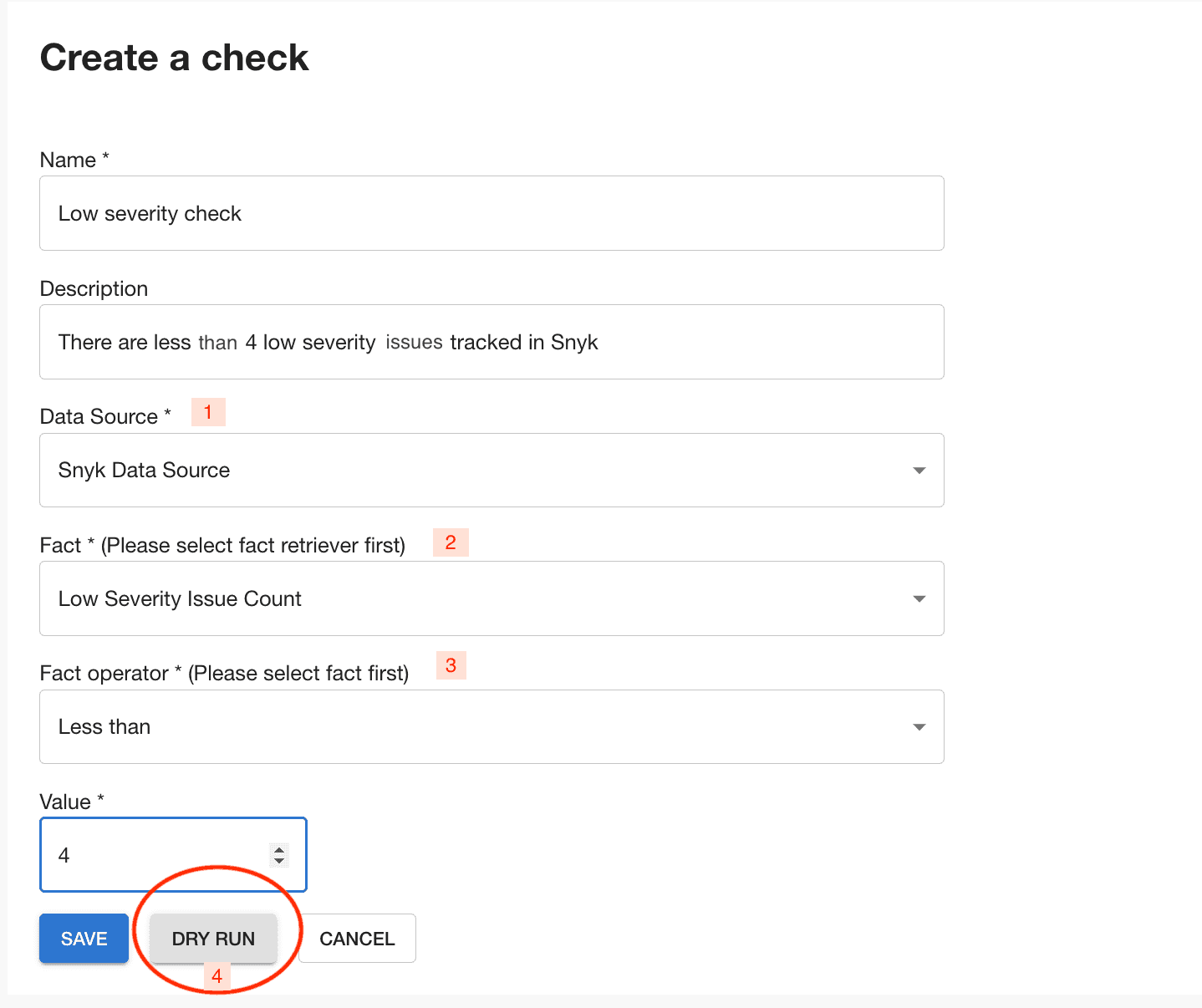Open the Fact operator dropdown

(x=491, y=726)
